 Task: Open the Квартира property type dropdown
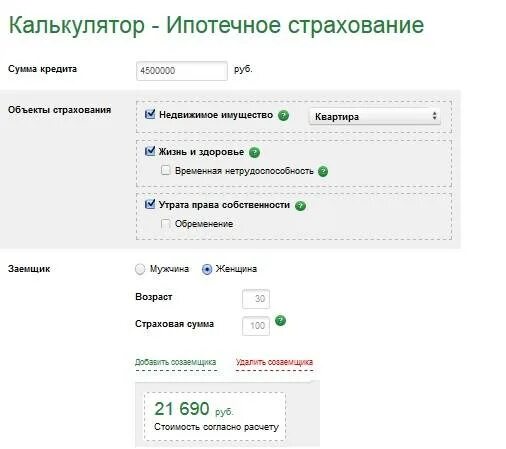(x=375, y=116)
